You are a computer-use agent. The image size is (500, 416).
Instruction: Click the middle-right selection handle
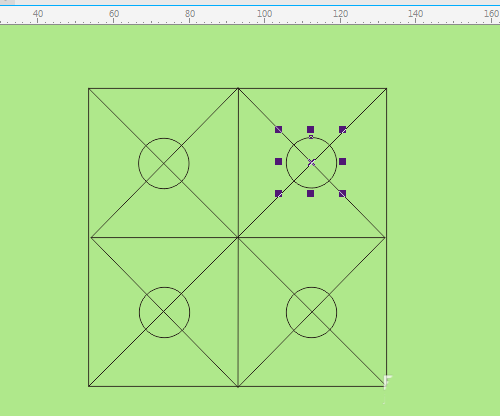click(343, 162)
